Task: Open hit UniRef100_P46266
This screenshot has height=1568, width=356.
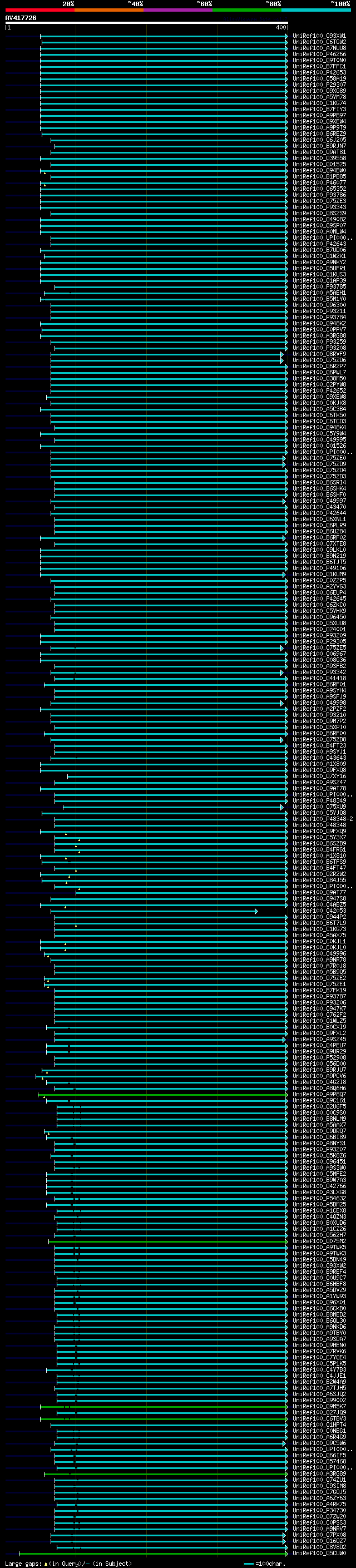Action: (319, 54)
